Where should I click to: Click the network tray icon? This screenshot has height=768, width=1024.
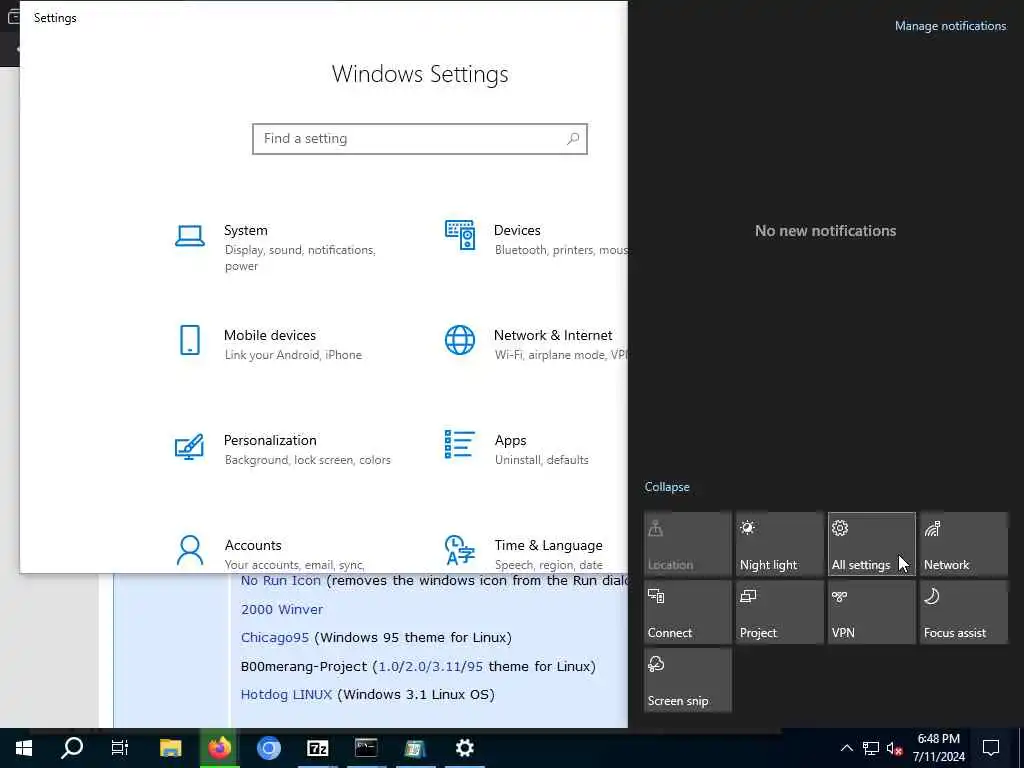point(871,748)
